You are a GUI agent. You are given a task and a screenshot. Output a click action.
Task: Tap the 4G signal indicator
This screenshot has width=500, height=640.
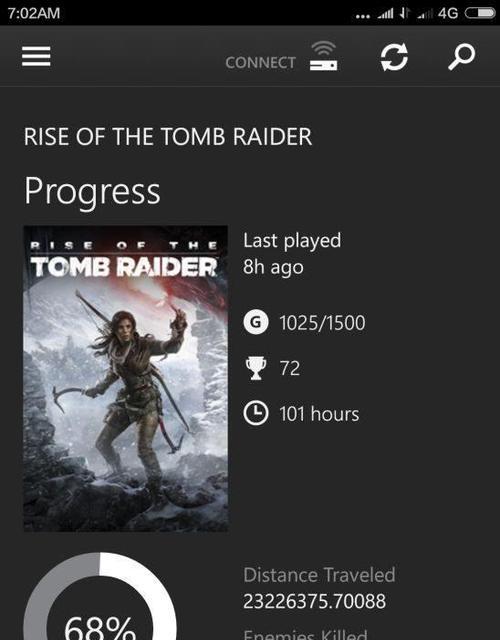click(448, 13)
